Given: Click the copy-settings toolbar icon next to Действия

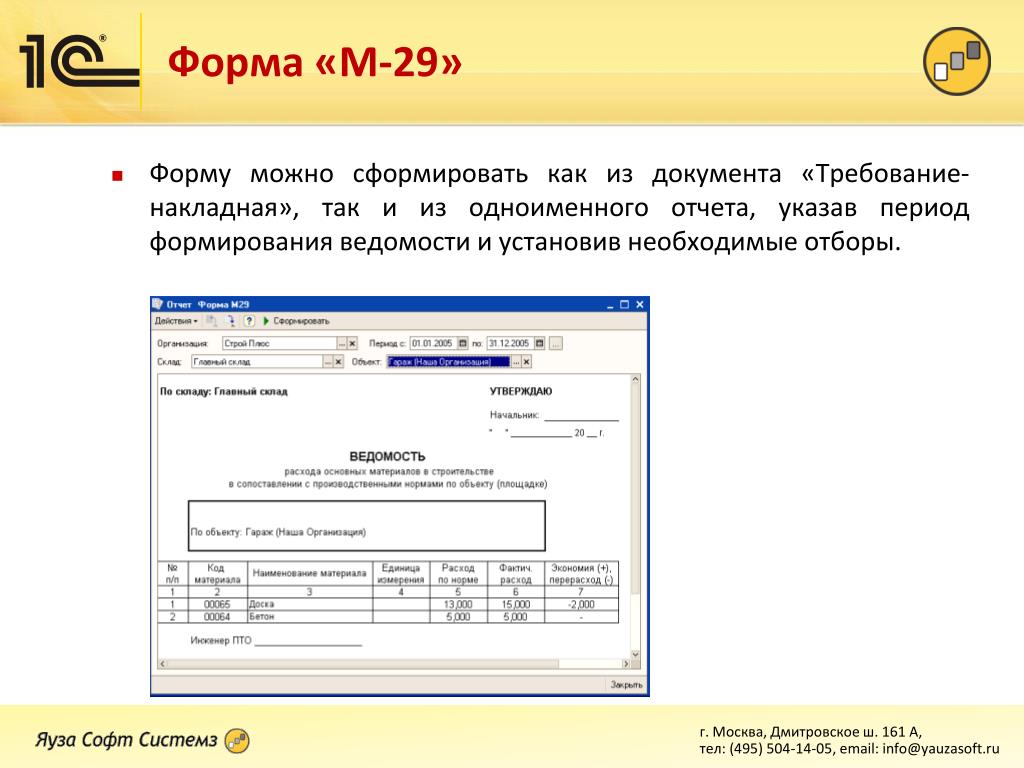Looking at the screenshot, I should [211, 321].
